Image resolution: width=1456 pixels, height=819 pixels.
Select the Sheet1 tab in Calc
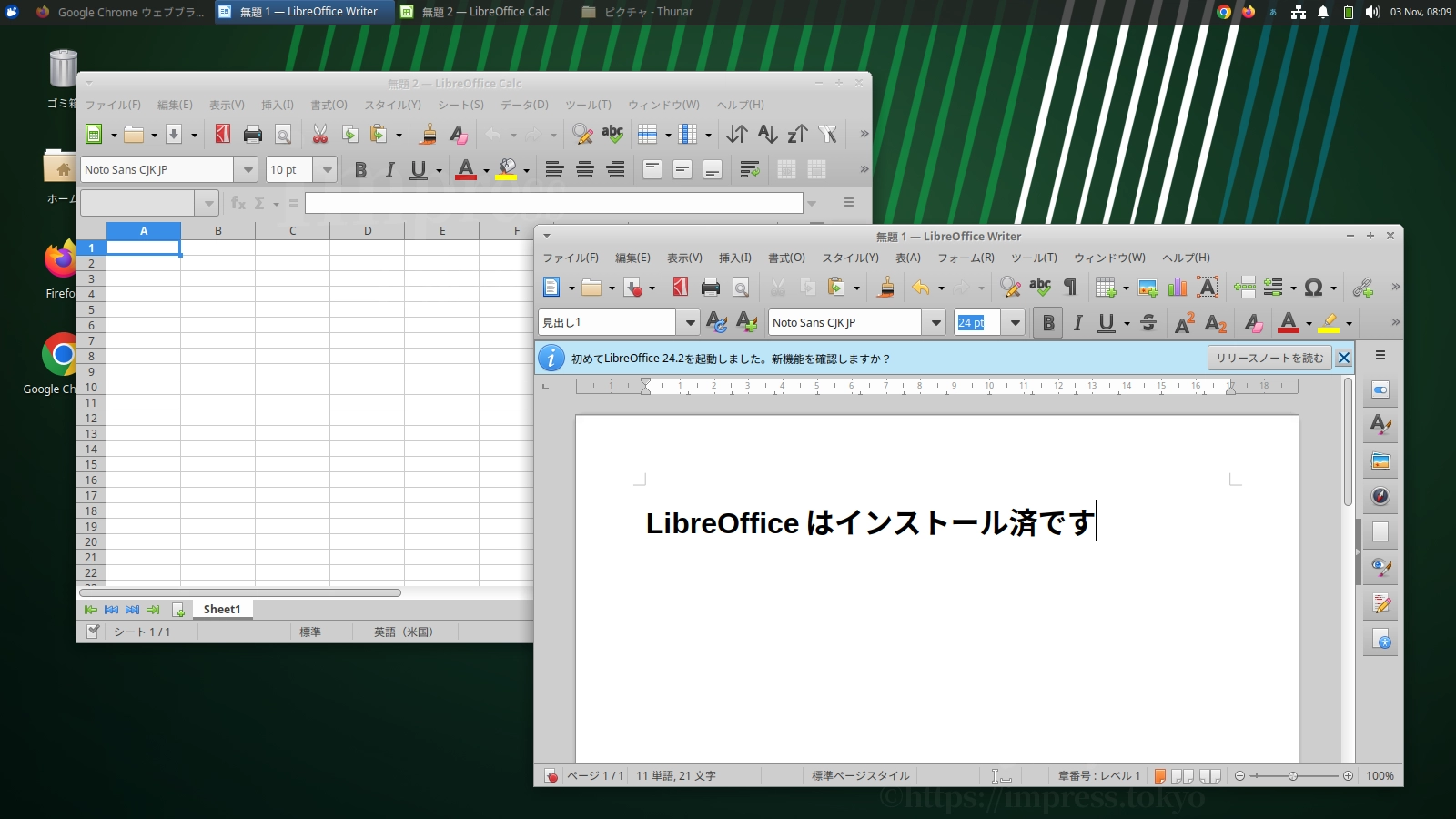point(222,610)
